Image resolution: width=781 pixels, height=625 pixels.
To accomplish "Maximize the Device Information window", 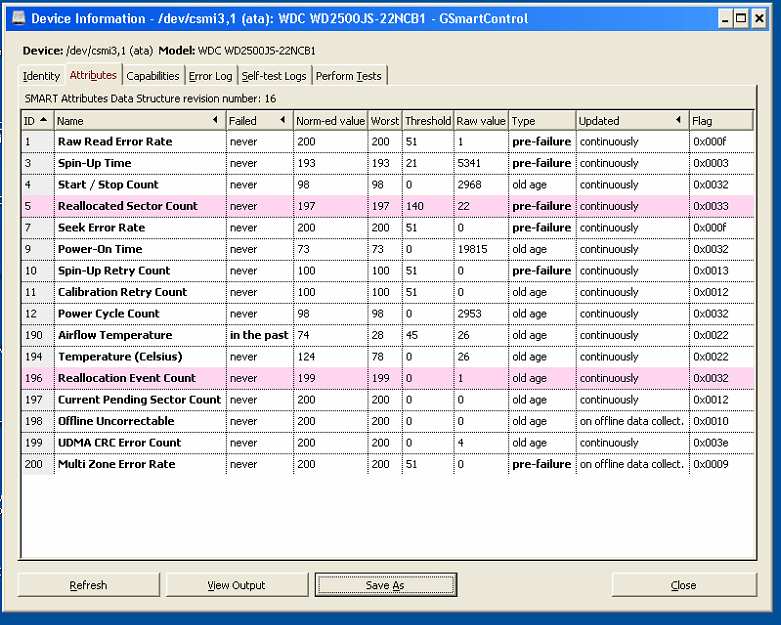I will click(741, 19).
